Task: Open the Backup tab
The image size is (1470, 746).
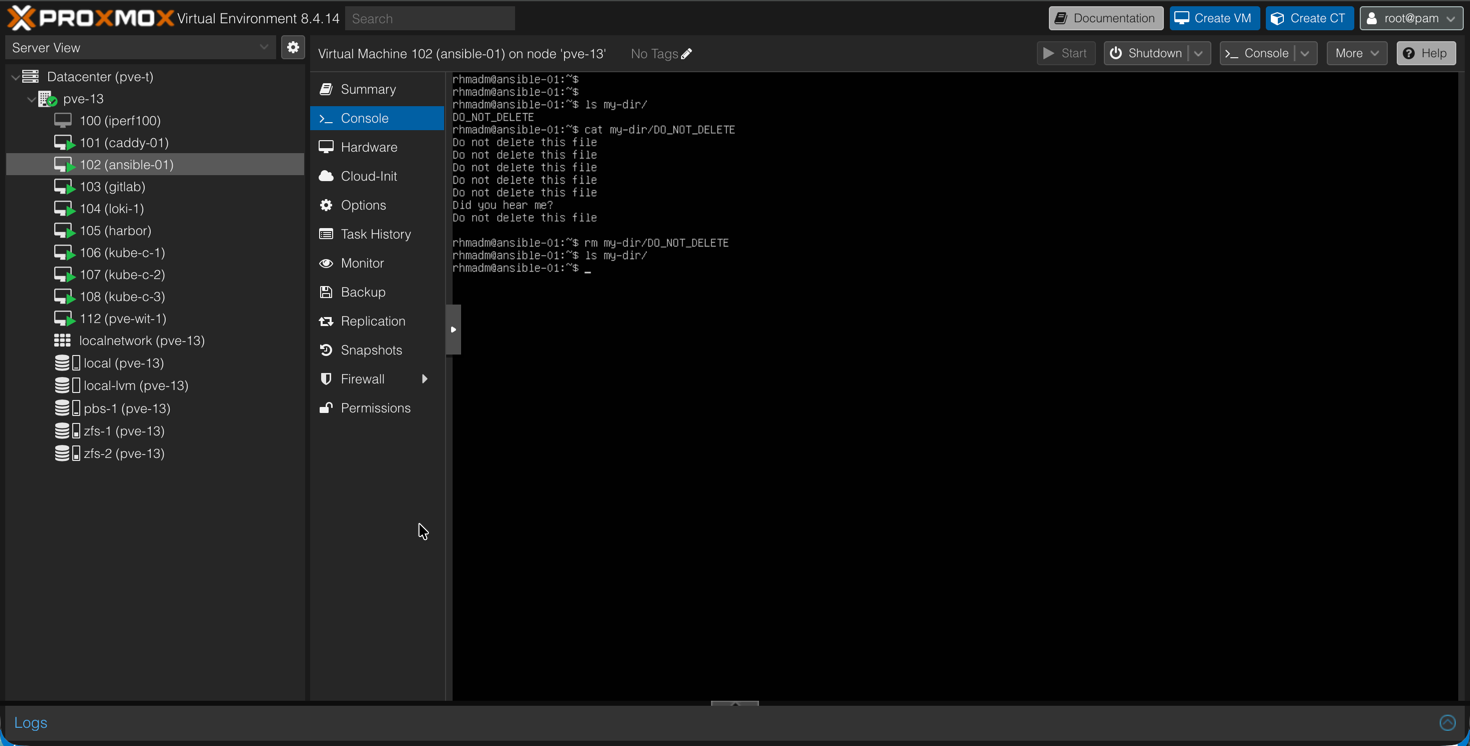Action: point(377,292)
